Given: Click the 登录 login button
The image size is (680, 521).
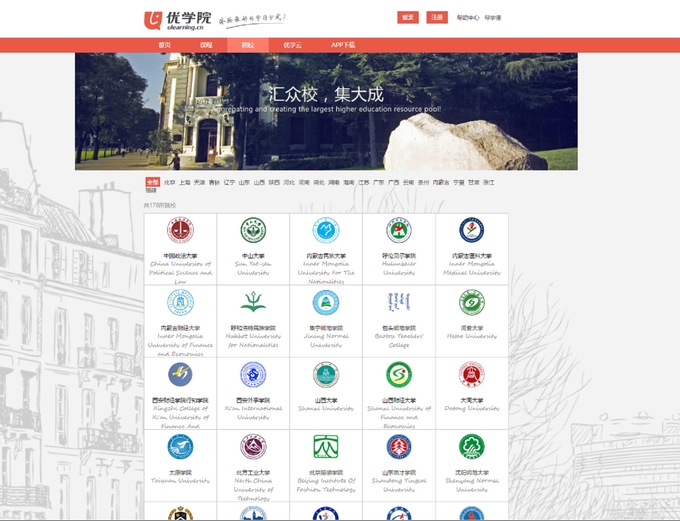Looking at the screenshot, I should click(x=408, y=17).
